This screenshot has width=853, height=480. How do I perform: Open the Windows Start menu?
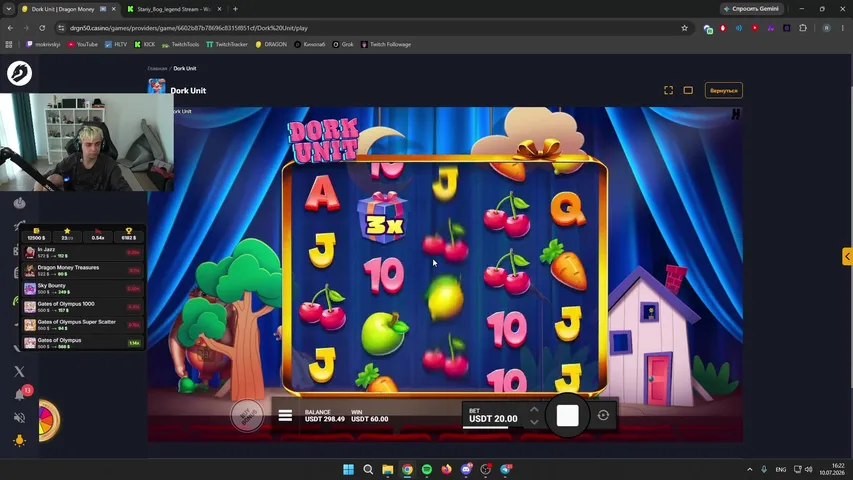pyautogui.click(x=349, y=469)
